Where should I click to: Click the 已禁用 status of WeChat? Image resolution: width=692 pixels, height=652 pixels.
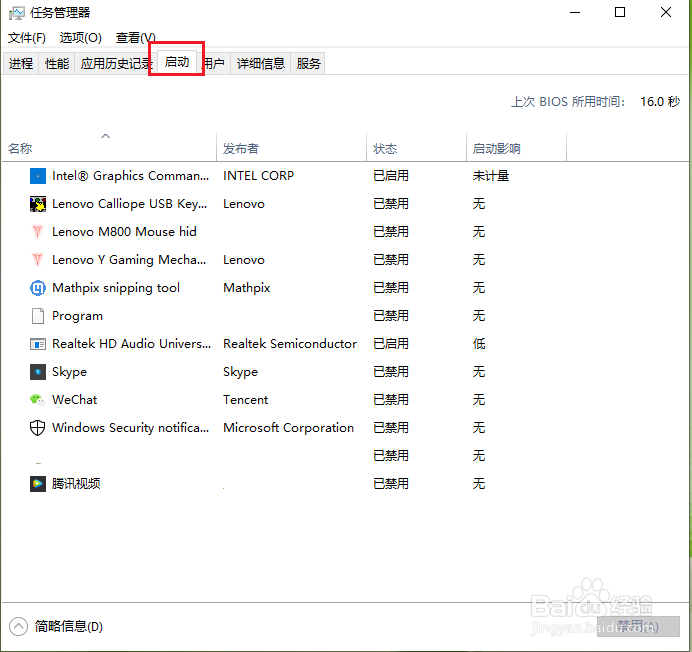[391, 400]
